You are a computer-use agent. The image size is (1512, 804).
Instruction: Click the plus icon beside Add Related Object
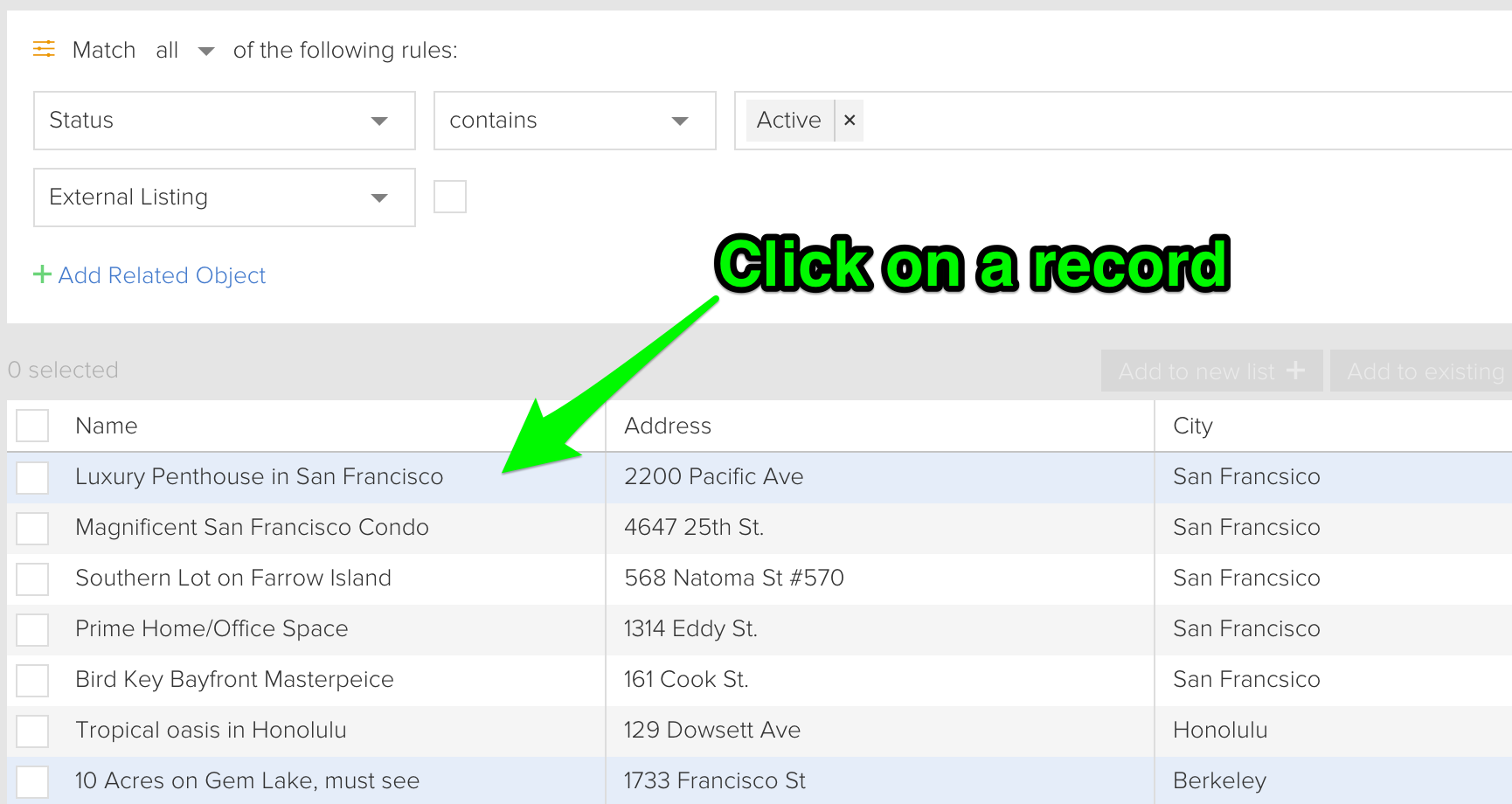(42, 275)
